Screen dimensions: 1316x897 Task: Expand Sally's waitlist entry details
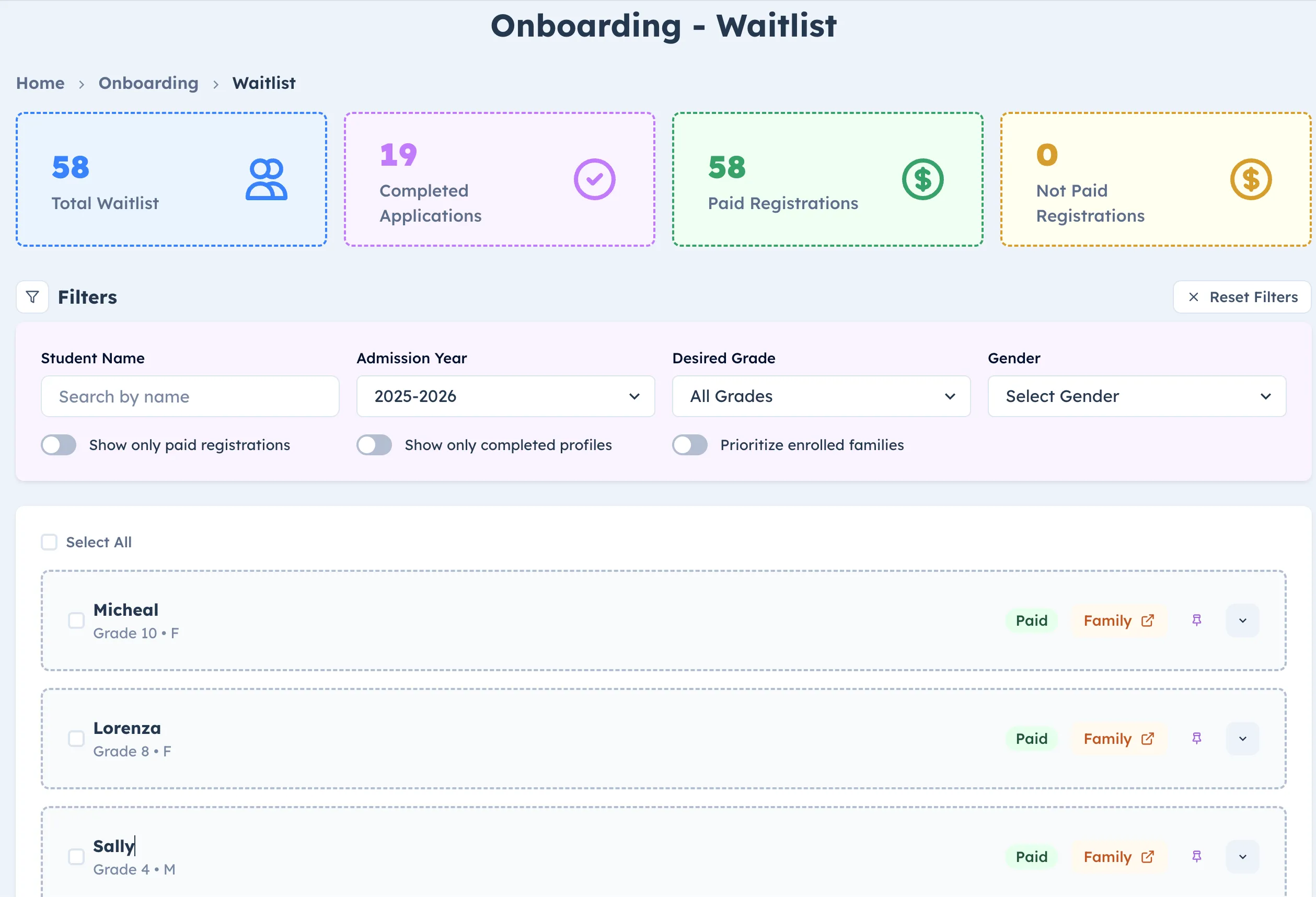(1242, 856)
